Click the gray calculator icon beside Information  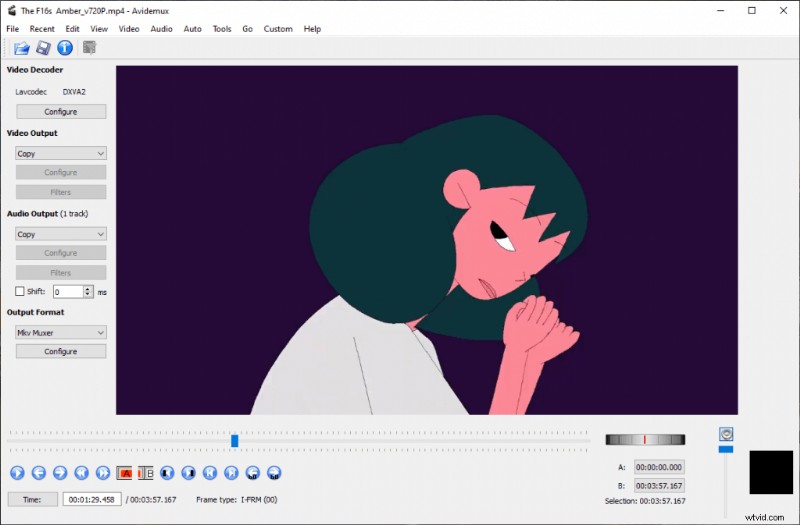click(x=89, y=48)
